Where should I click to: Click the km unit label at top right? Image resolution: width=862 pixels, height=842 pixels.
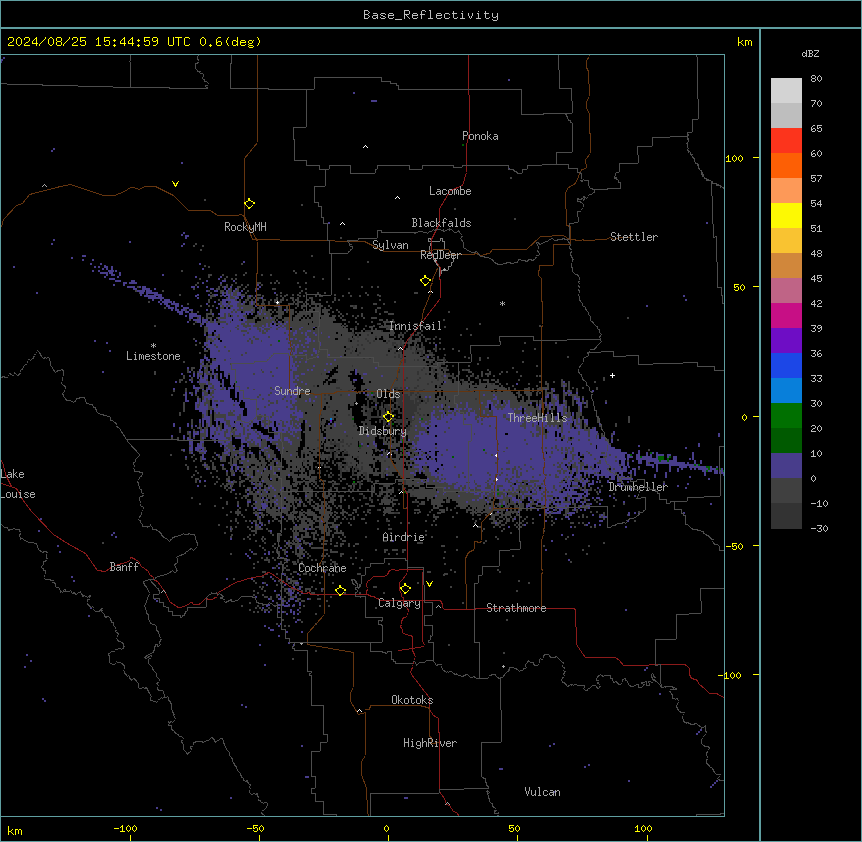pyautogui.click(x=744, y=42)
